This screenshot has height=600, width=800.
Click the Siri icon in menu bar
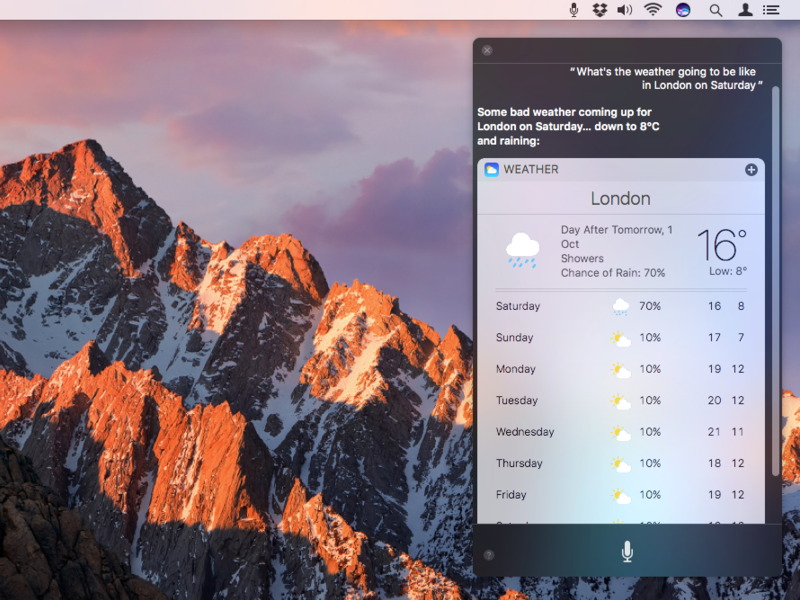pos(683,10)
